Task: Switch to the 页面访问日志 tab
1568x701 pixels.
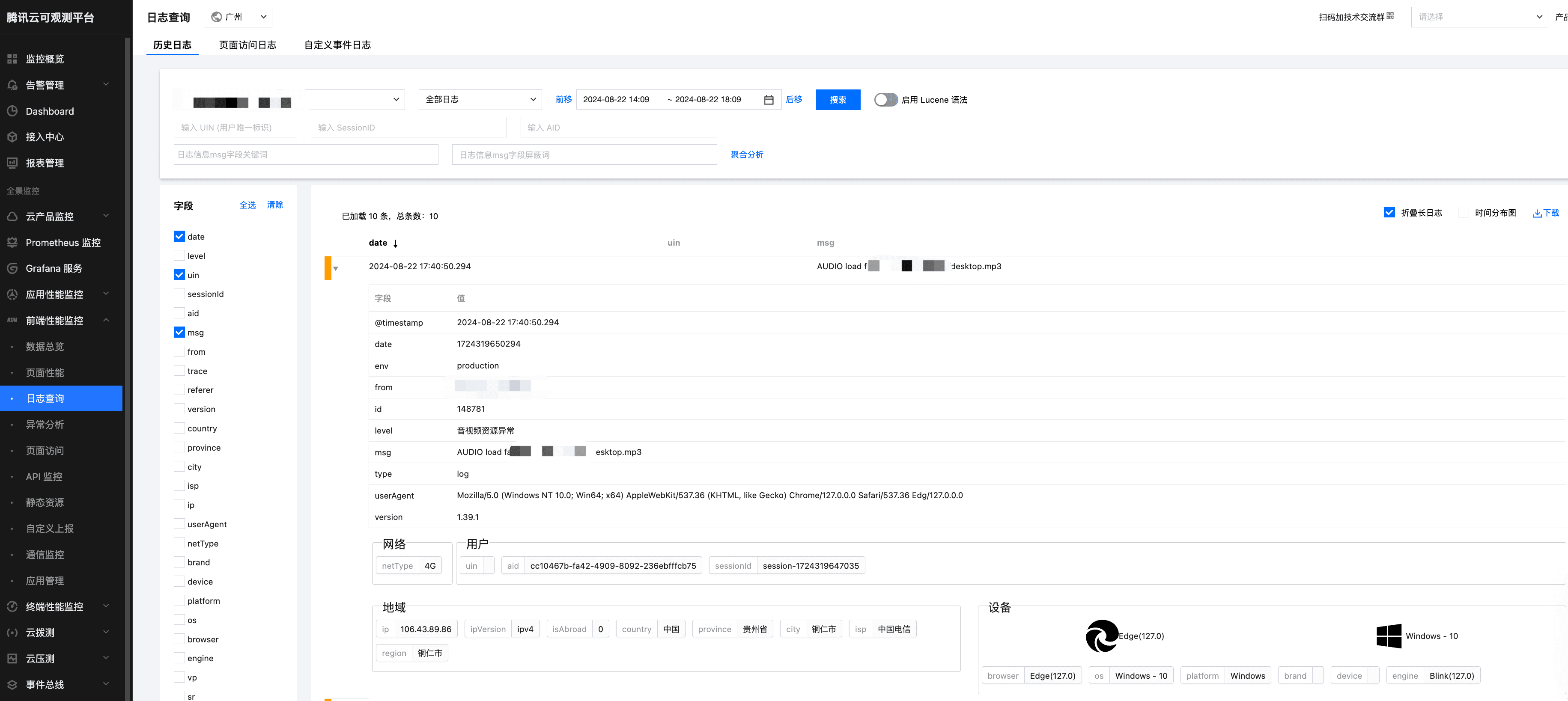Action: [x=247, y=45]
